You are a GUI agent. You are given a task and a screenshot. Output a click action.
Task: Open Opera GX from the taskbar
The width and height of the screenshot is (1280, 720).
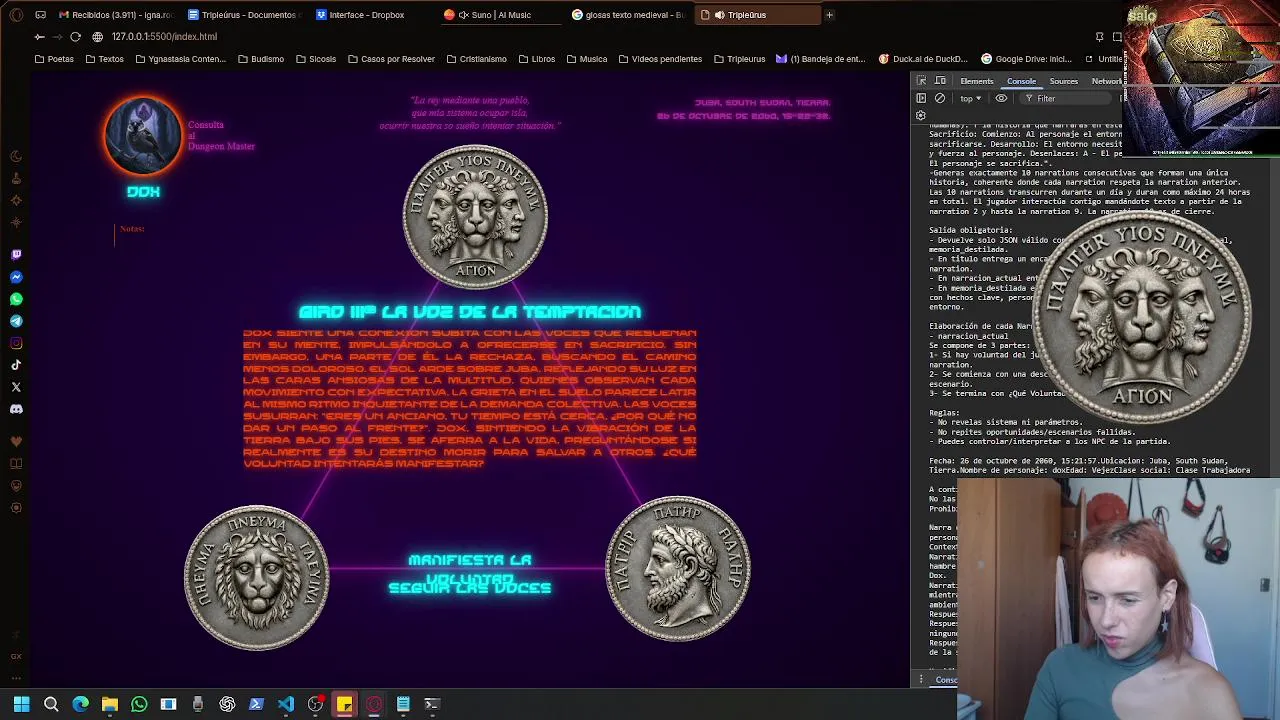click(374, 704)
